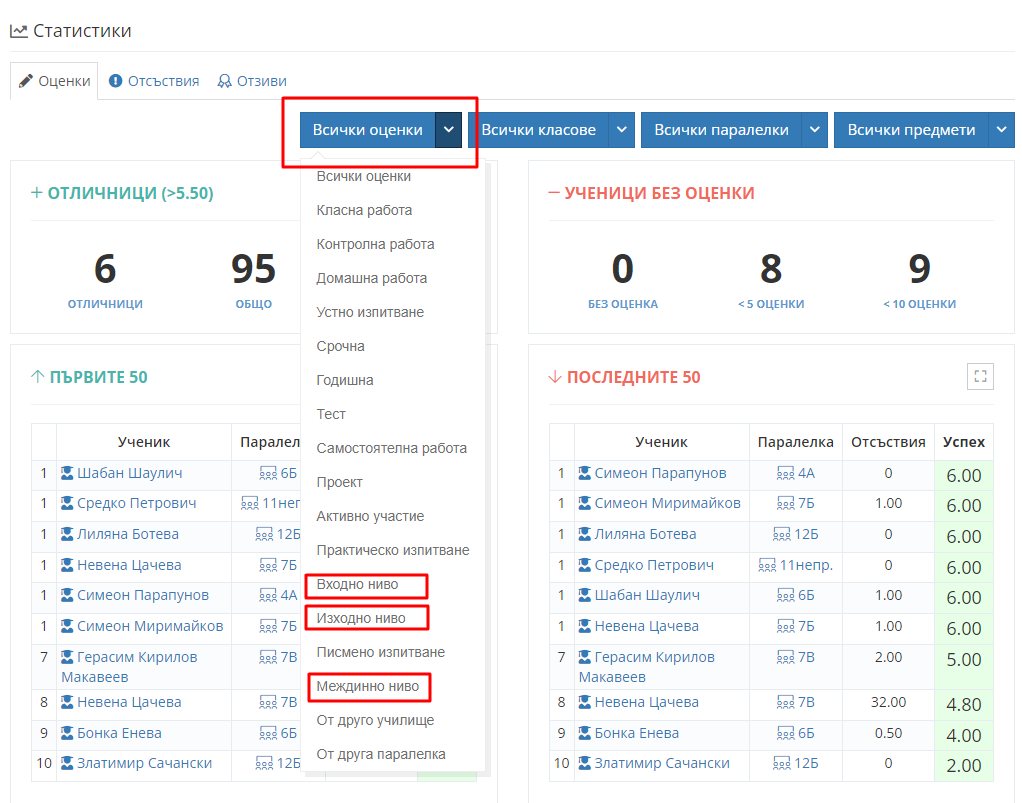Screen dimensions: 1022x803
Task: Click student icon beside Златимир Сачански in right table
Action: (585, 763)
